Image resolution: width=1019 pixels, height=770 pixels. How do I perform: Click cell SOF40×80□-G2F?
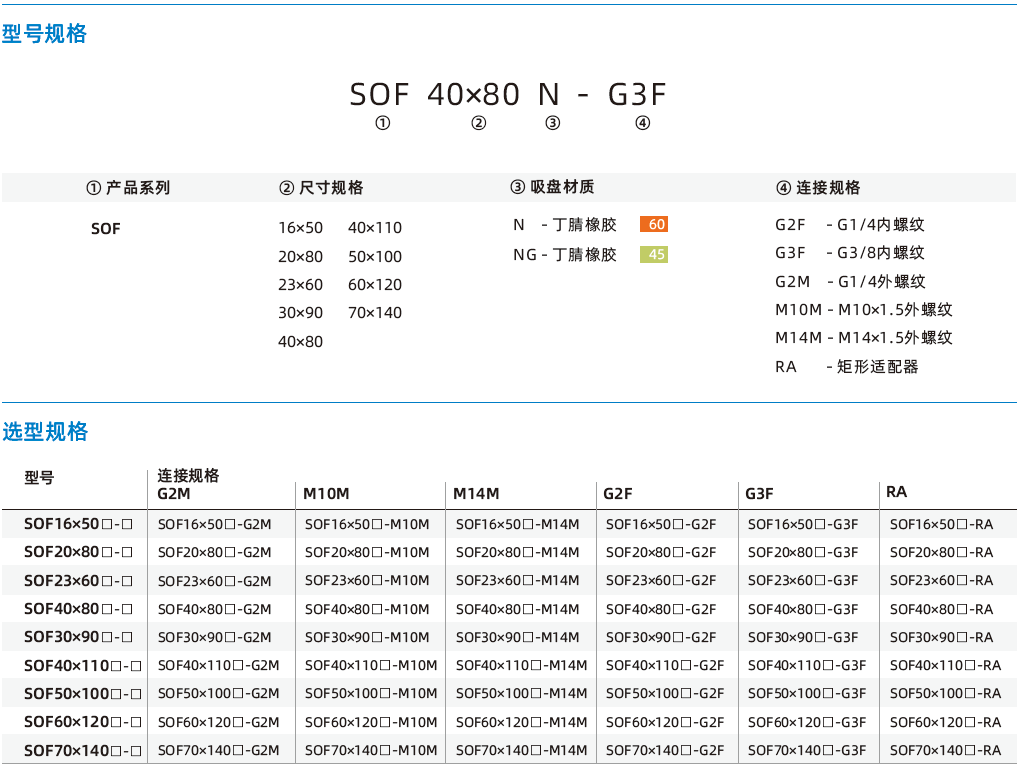point(661,609)
